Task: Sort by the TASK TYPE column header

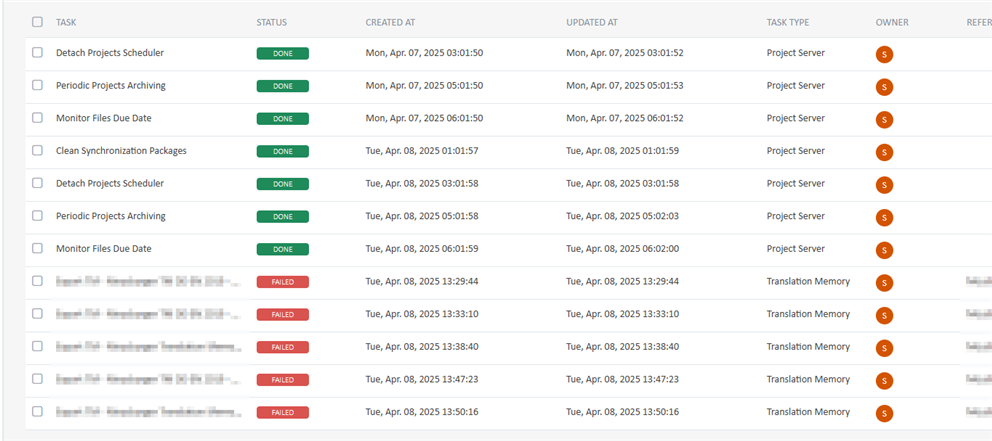Action: pyautogui.click(x=788, y=22)
